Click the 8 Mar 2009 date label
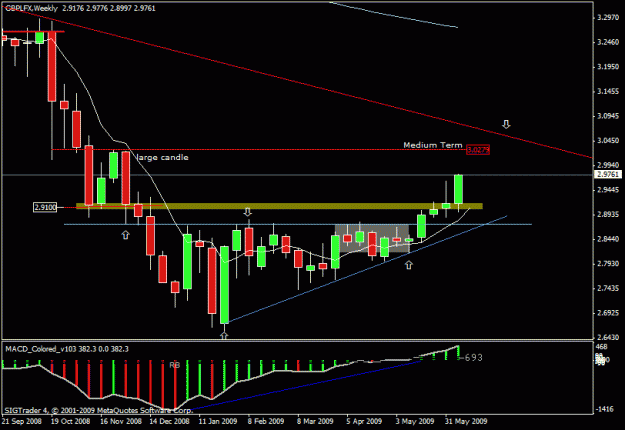Image resolution: width=625 pixels, height=430 pixels. coord(315,421)
